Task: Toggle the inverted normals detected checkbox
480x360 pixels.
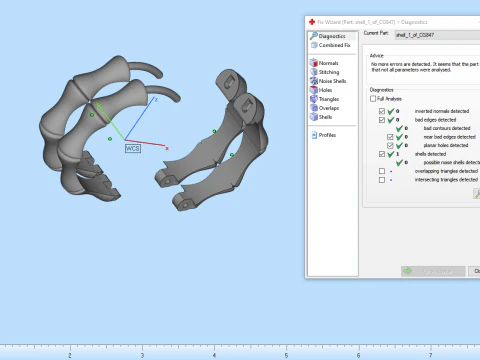Action: [382, 111]
